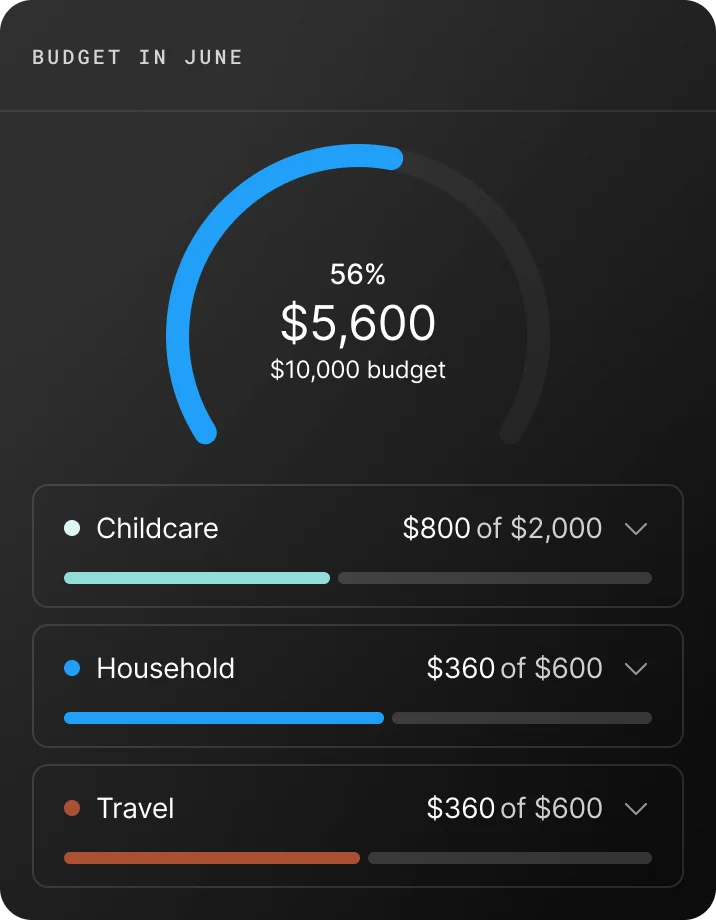Click the $10,000 budget label

click(358, 370)
